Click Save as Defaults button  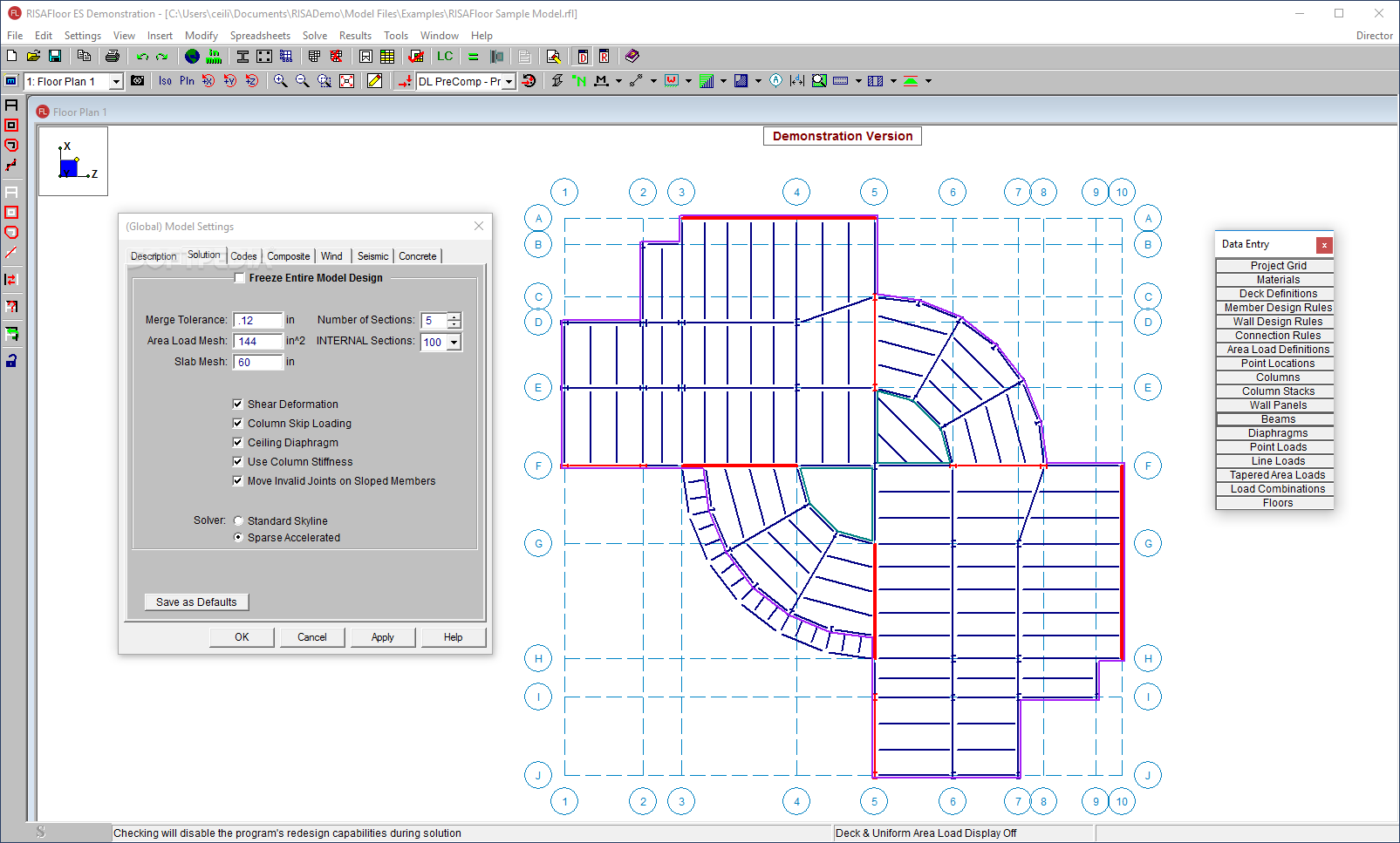196,602
